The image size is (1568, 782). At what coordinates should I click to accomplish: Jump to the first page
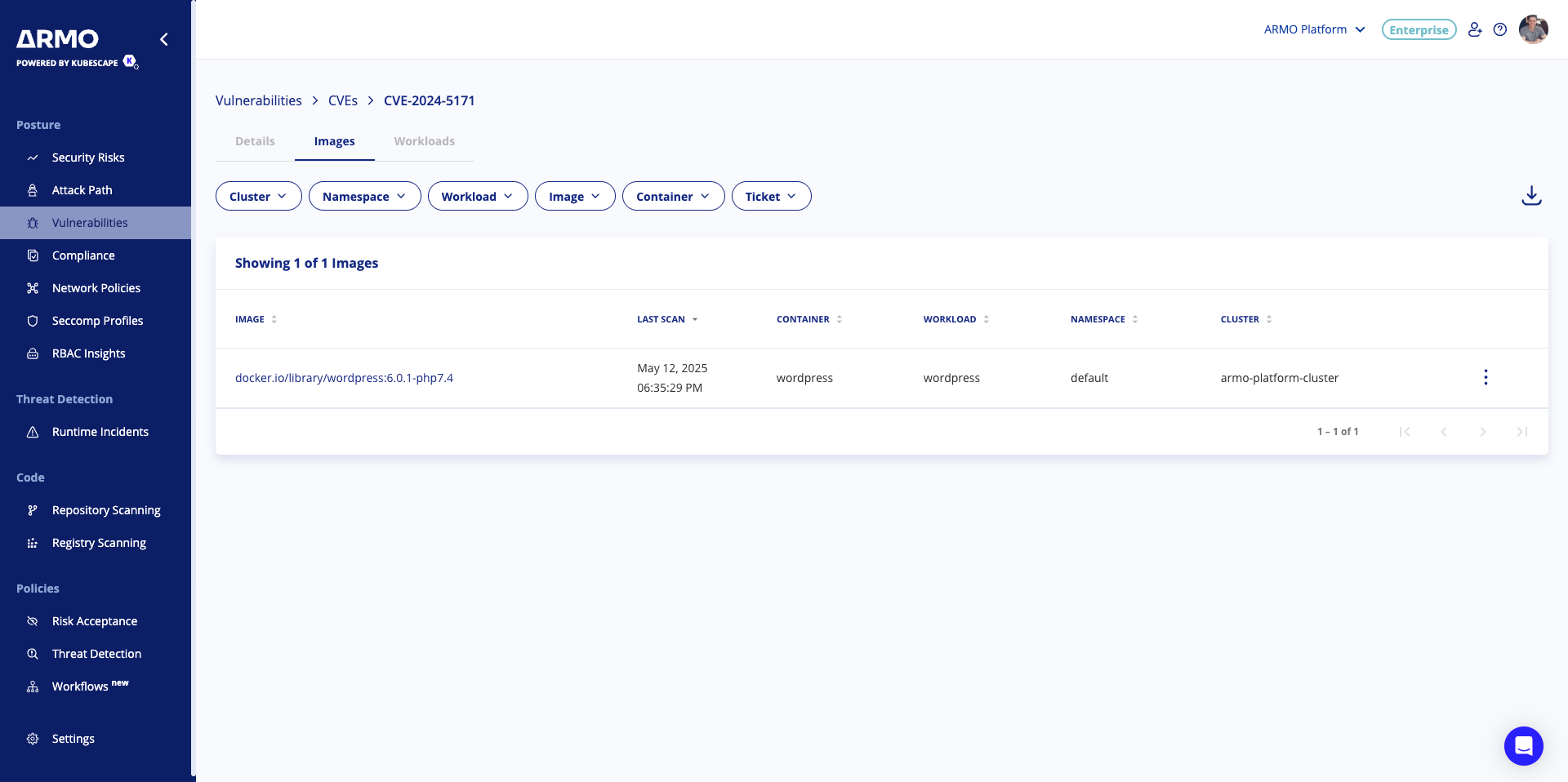(x=1405, y=432)
